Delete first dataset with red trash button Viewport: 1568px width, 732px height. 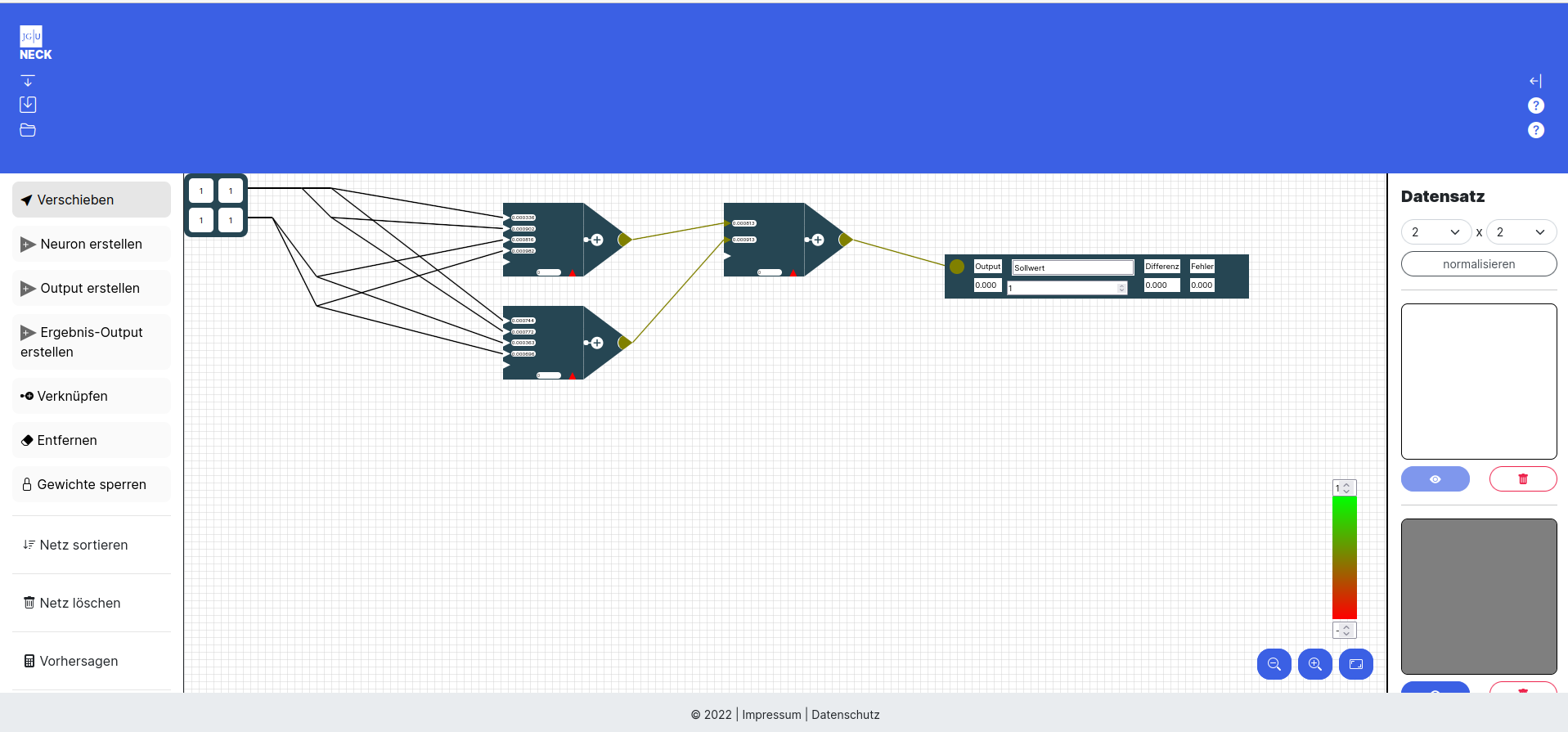1522,479
